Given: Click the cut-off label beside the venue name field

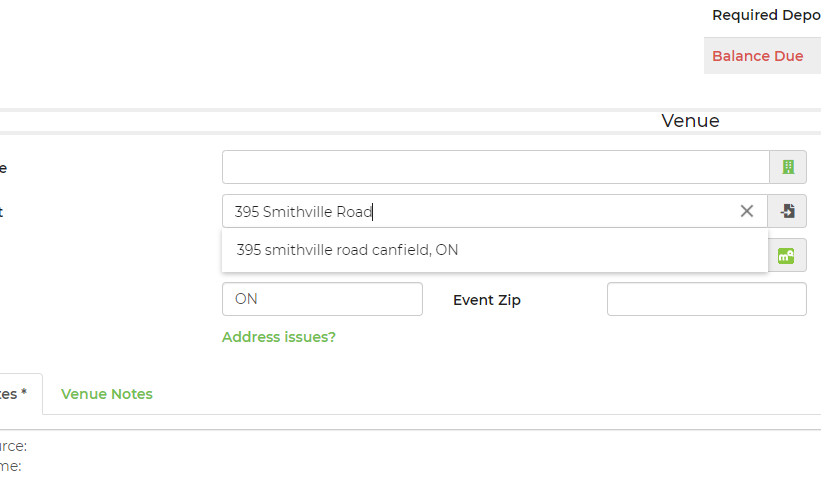Looking at the screenshot, I should [x=4, y=167].
